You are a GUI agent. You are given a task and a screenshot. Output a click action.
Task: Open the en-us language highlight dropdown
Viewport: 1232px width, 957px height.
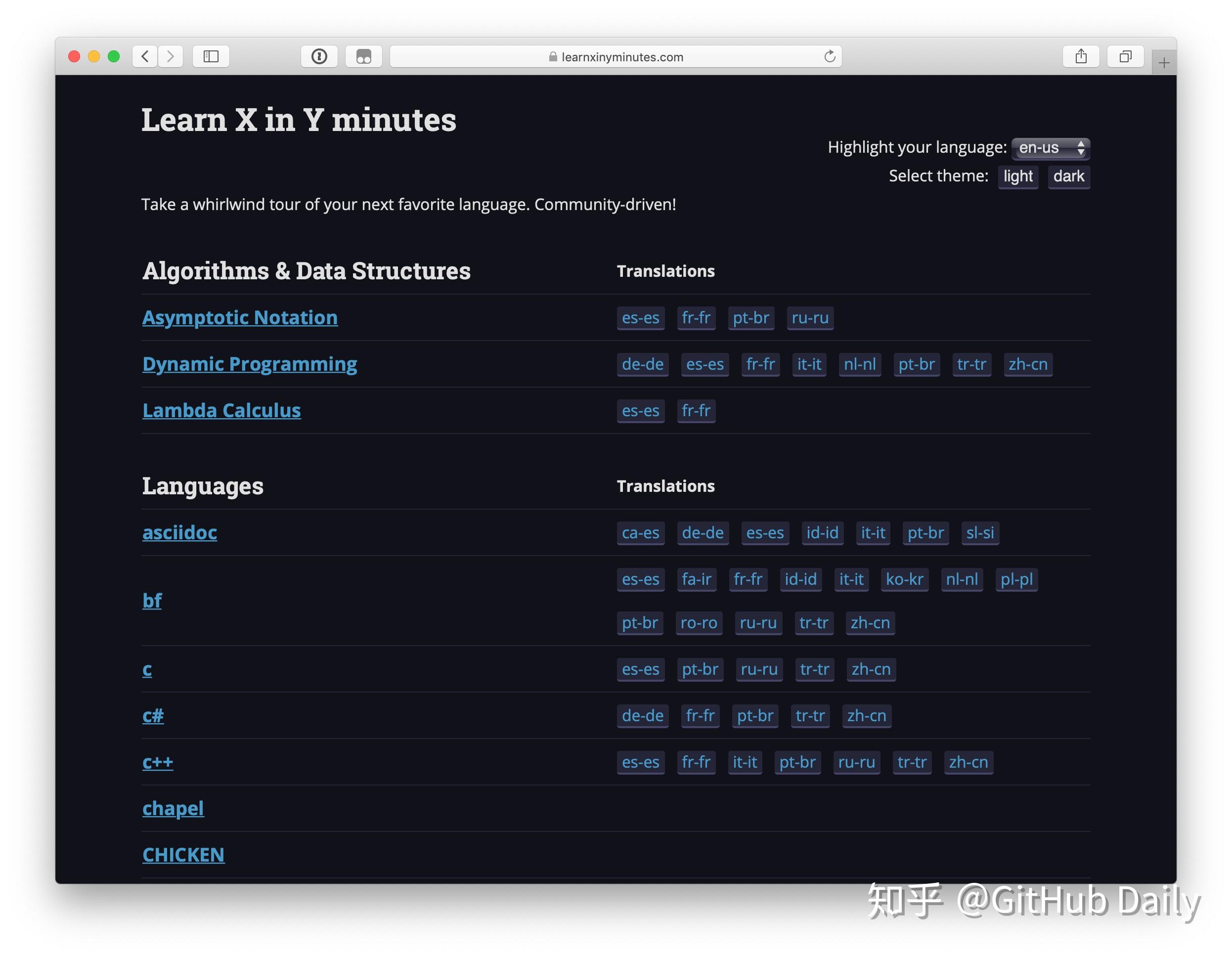click(1050, 148)
